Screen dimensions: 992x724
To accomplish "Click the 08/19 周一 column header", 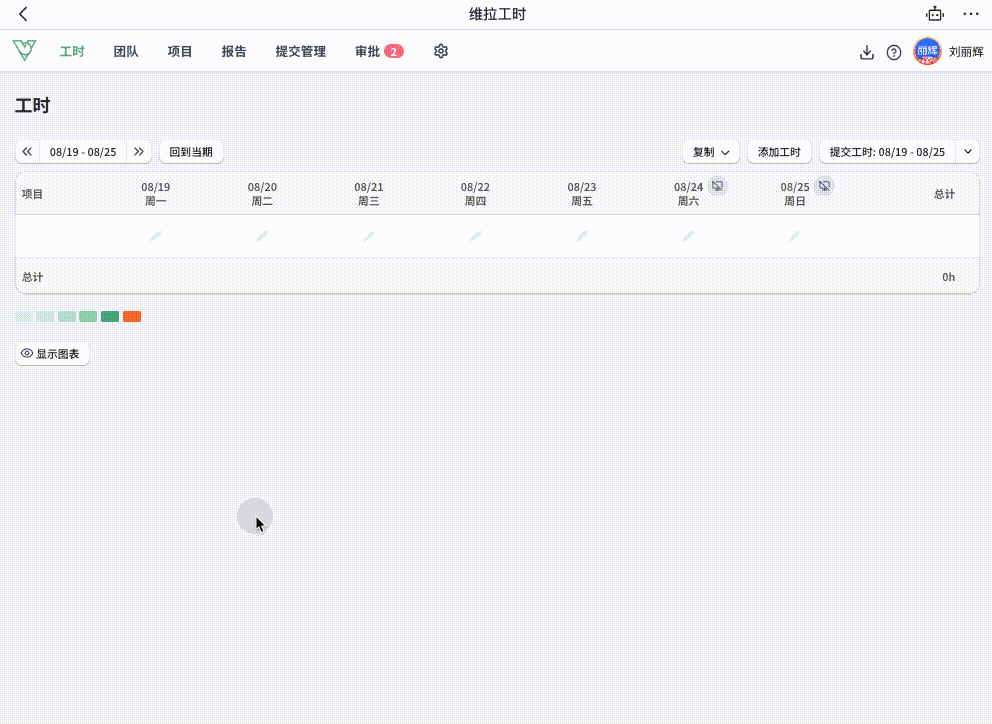I will pos(156,194).
